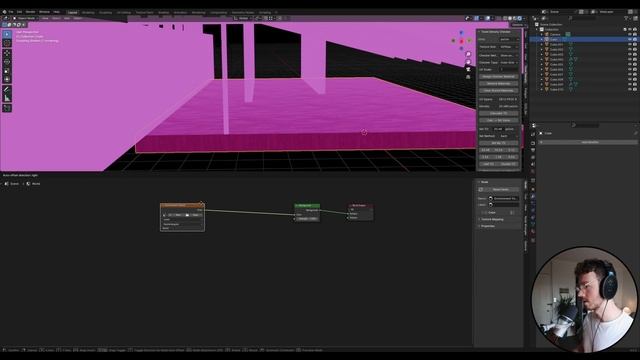Open the Render menu
Viewport: 640px width, 360px height.
click(31, 12)
